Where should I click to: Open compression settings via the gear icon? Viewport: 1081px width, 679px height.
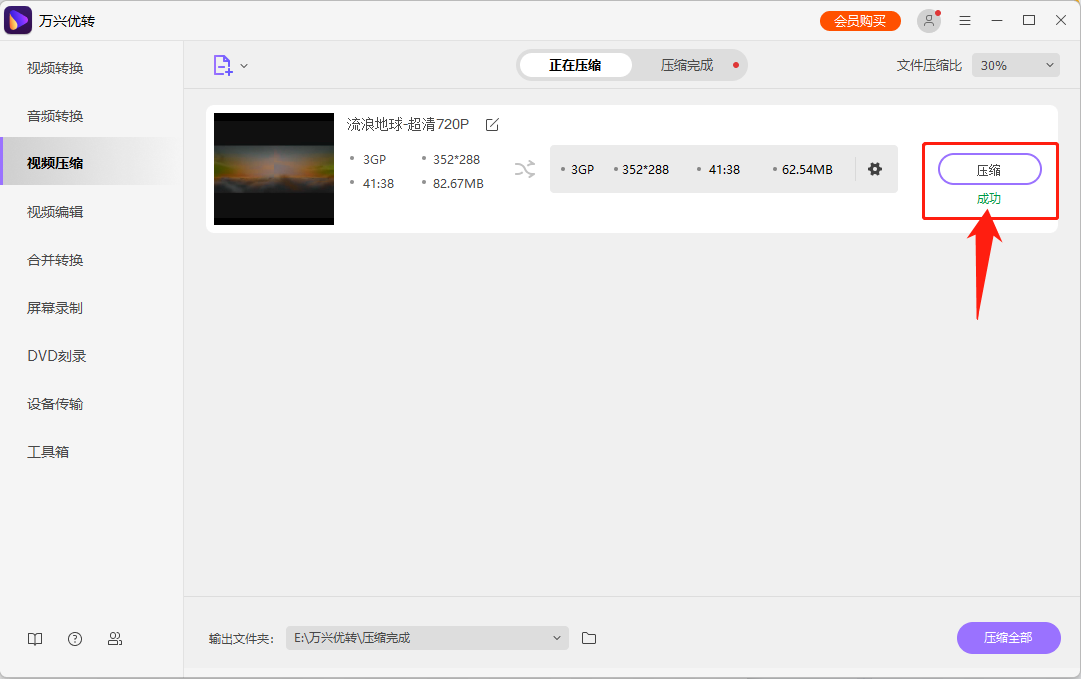click(875, 169)
